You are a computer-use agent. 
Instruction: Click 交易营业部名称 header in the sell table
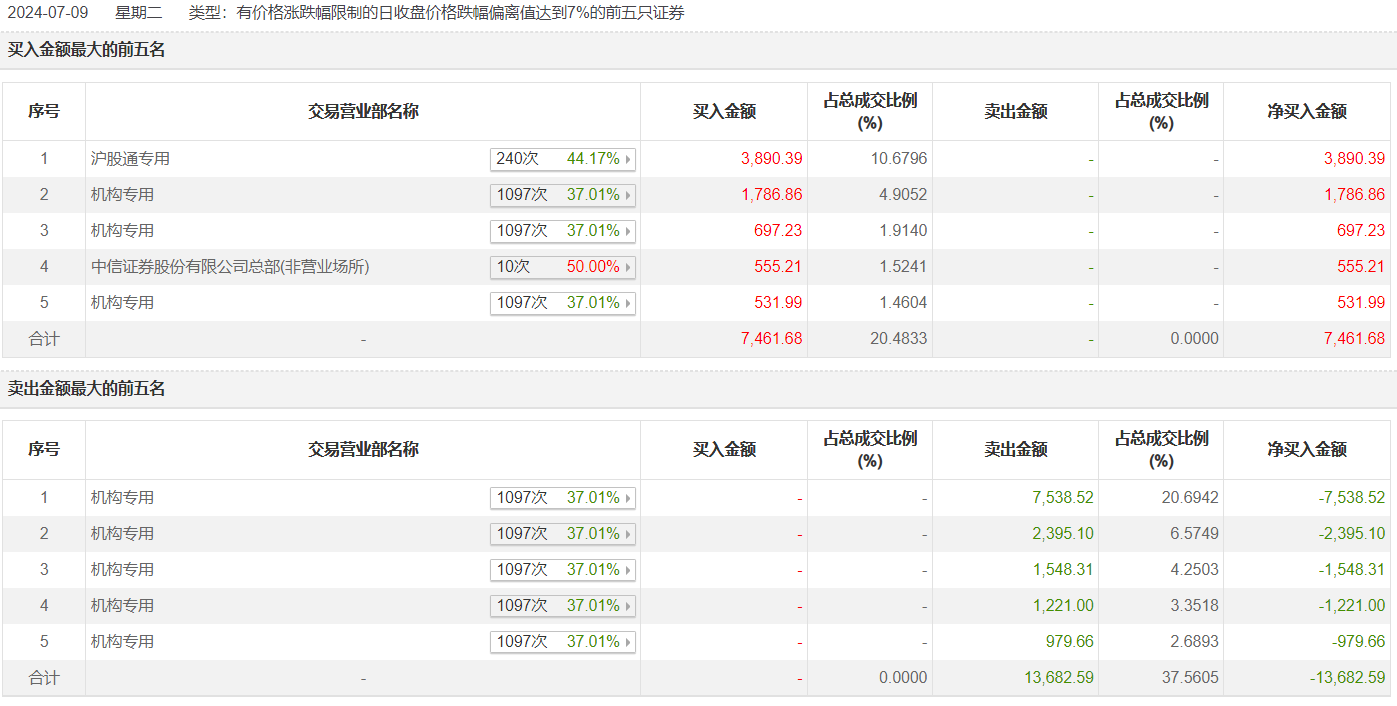363,450
